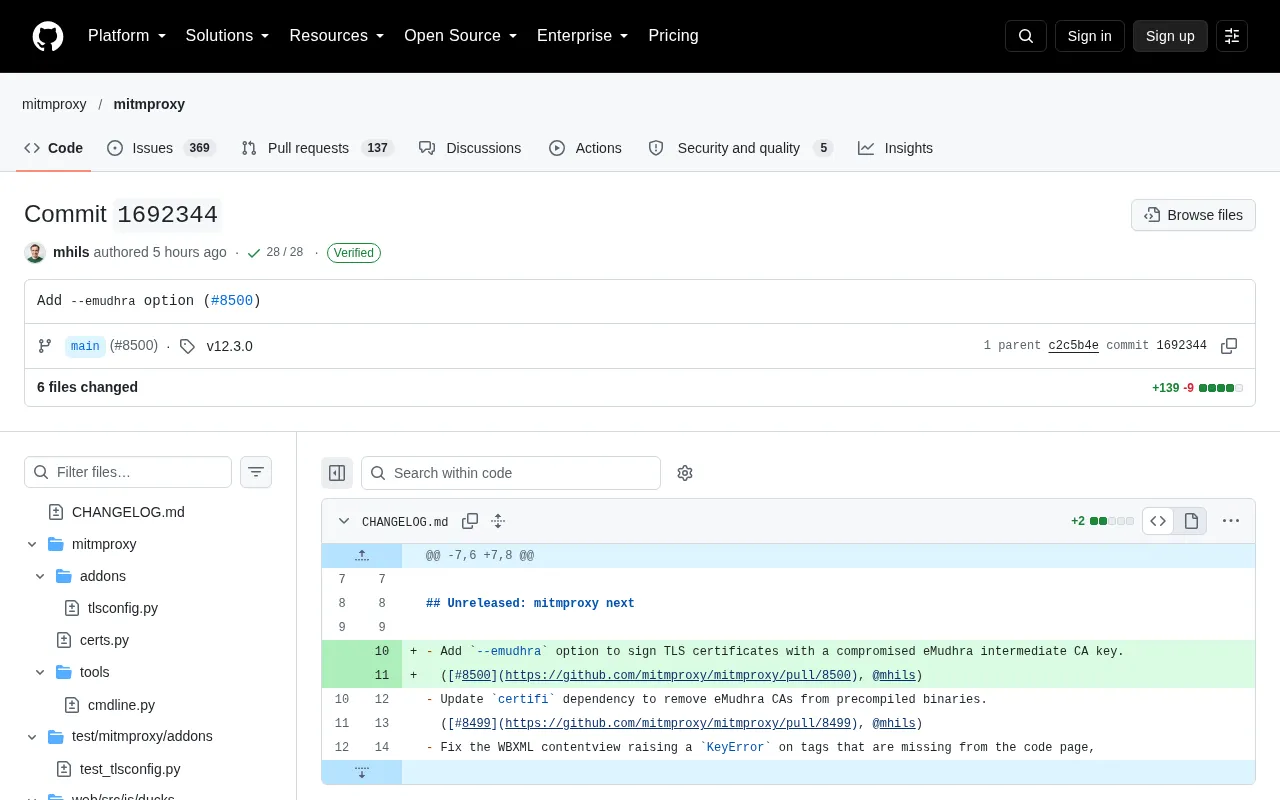Open appearance settings icon in header
This screenshot has width=1280, height=800.
(x=1232, y=36)
